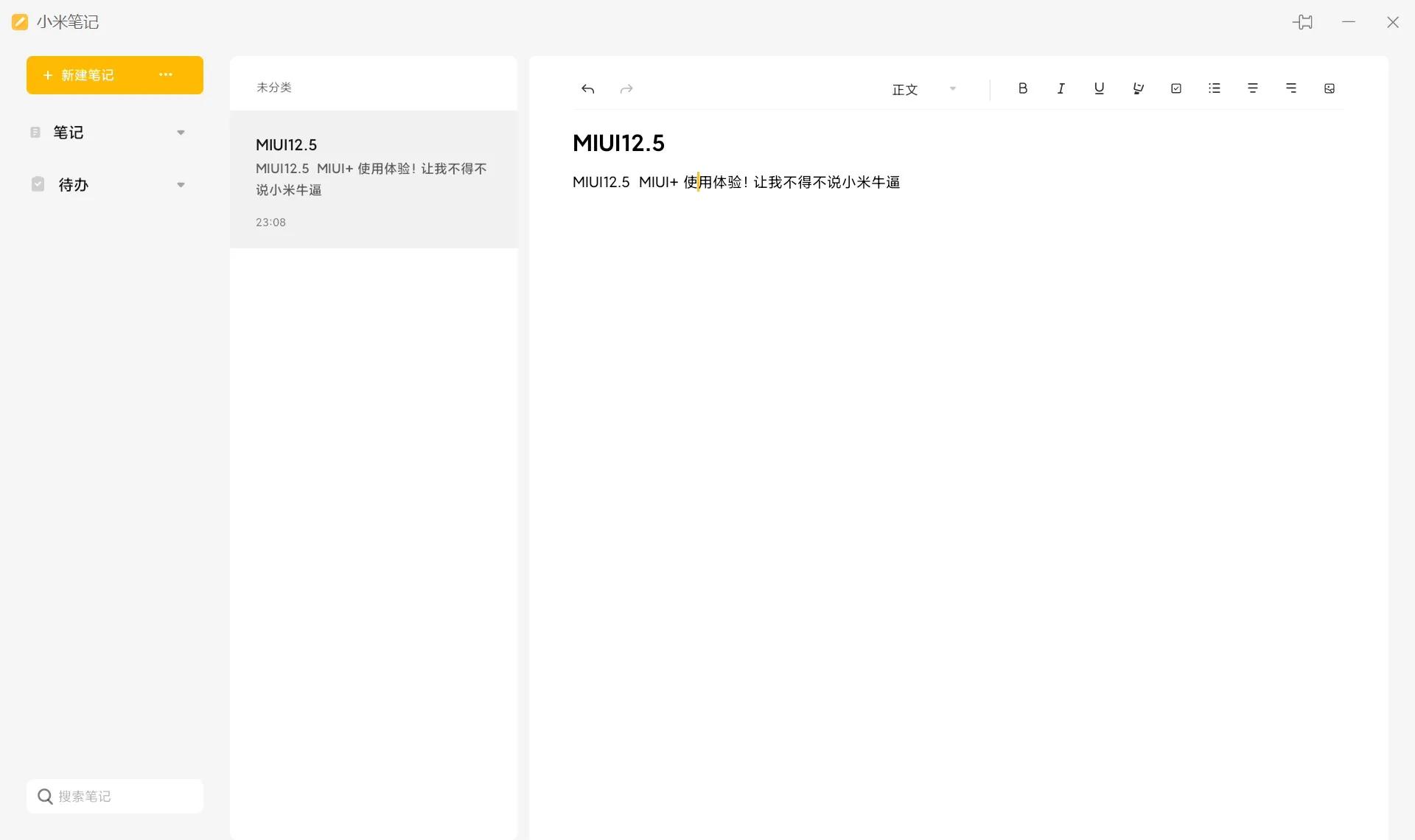Expand the 待办 section
Screen dimensions: 1415x840
tap(181, 184)
